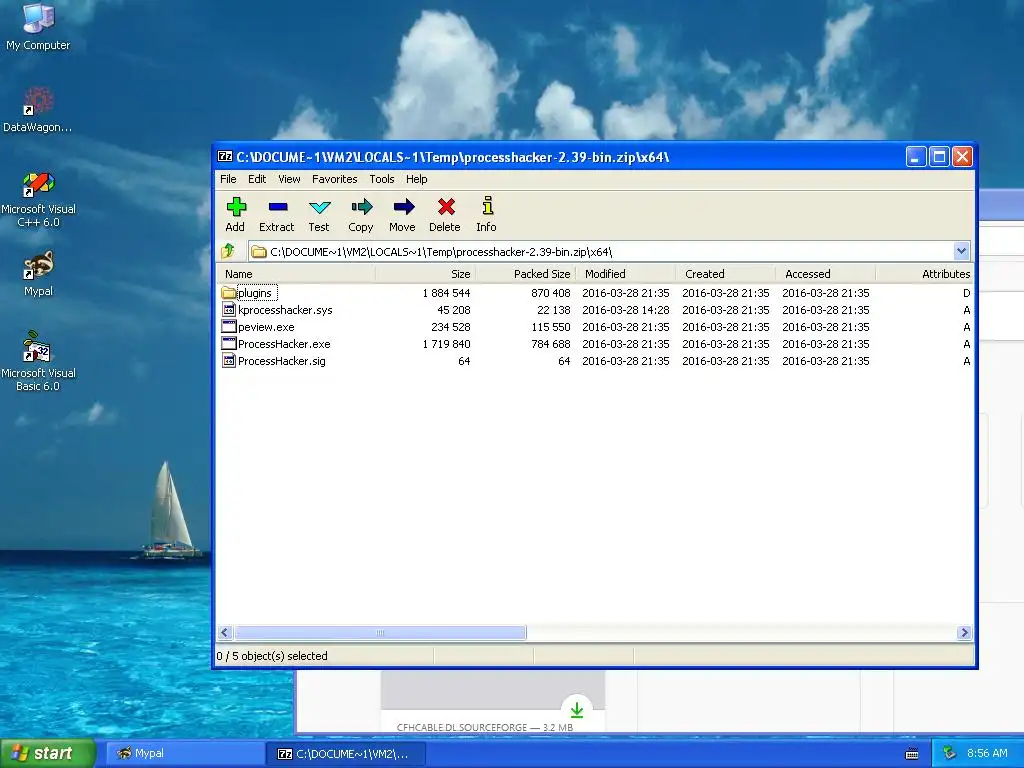Sort by Created column header
The width and height of the screenshot is (1024, 768).
tap(725, 274)
